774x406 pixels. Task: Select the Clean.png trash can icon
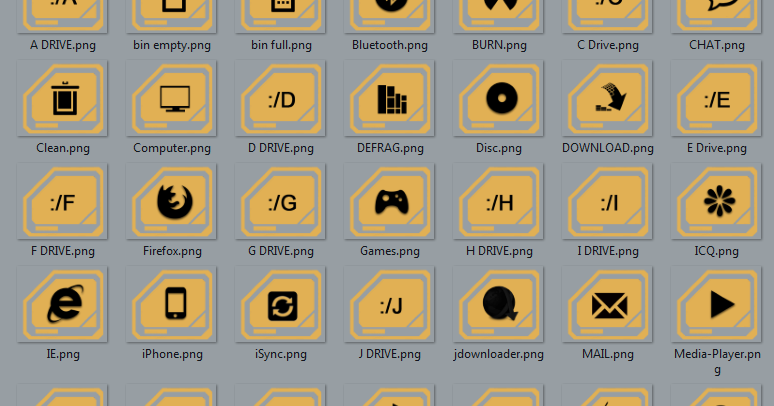tap(63, 98)
